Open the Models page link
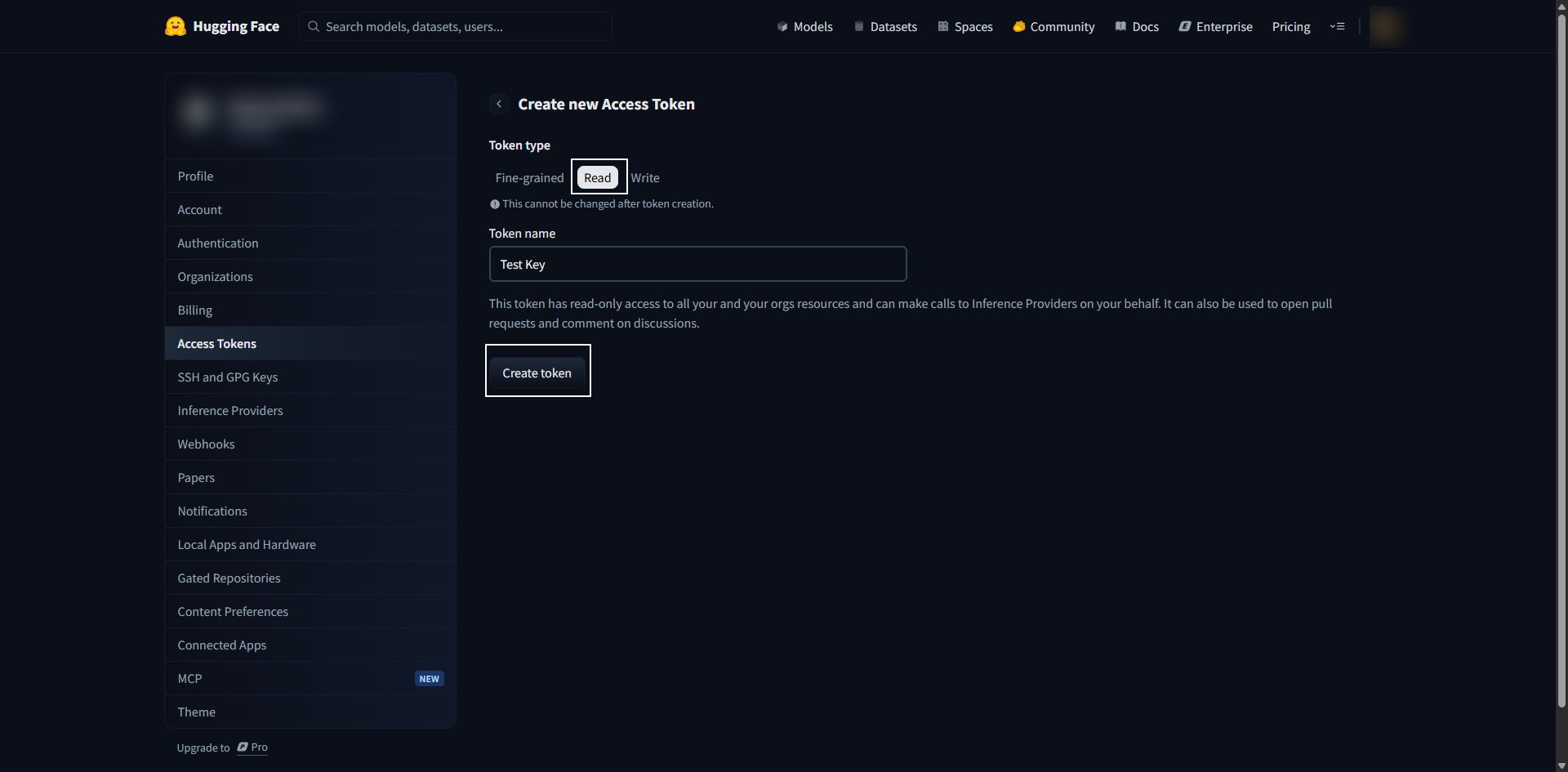Image resolution: width=1568 pixels, height=772 pixels. [805, 26]
